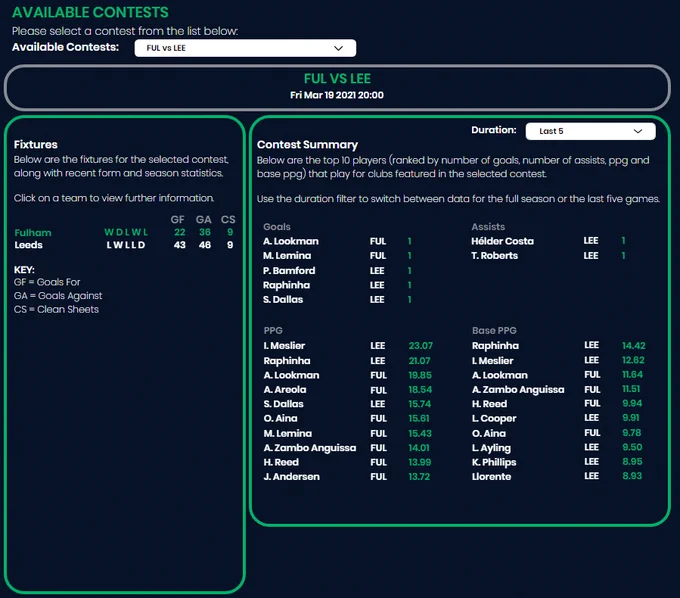Viewport: 680px width, 598px height.
Task: Open the Duration dropdown set to Last 5
Action: click(x=590, y=131)
